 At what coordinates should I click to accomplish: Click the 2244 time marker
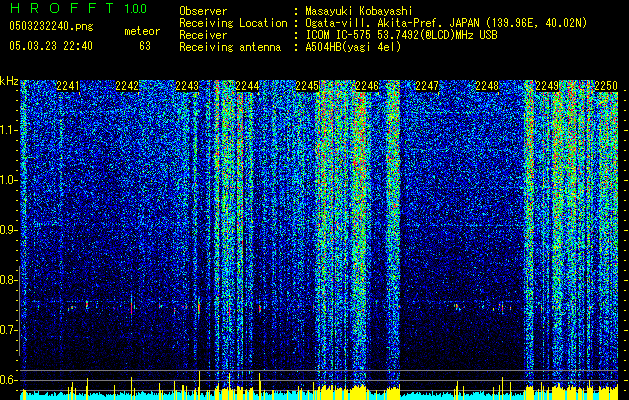[x=247, y=85]
